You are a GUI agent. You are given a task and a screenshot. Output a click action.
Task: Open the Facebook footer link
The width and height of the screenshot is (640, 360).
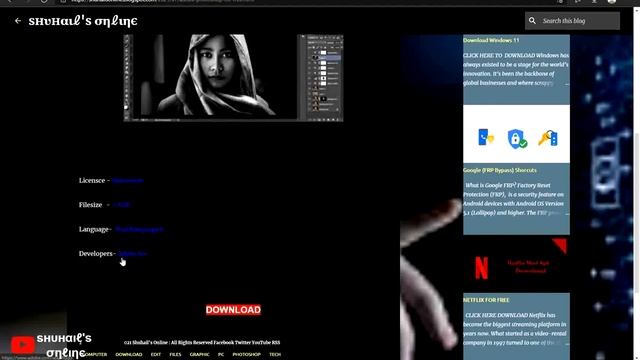point(223,342)
